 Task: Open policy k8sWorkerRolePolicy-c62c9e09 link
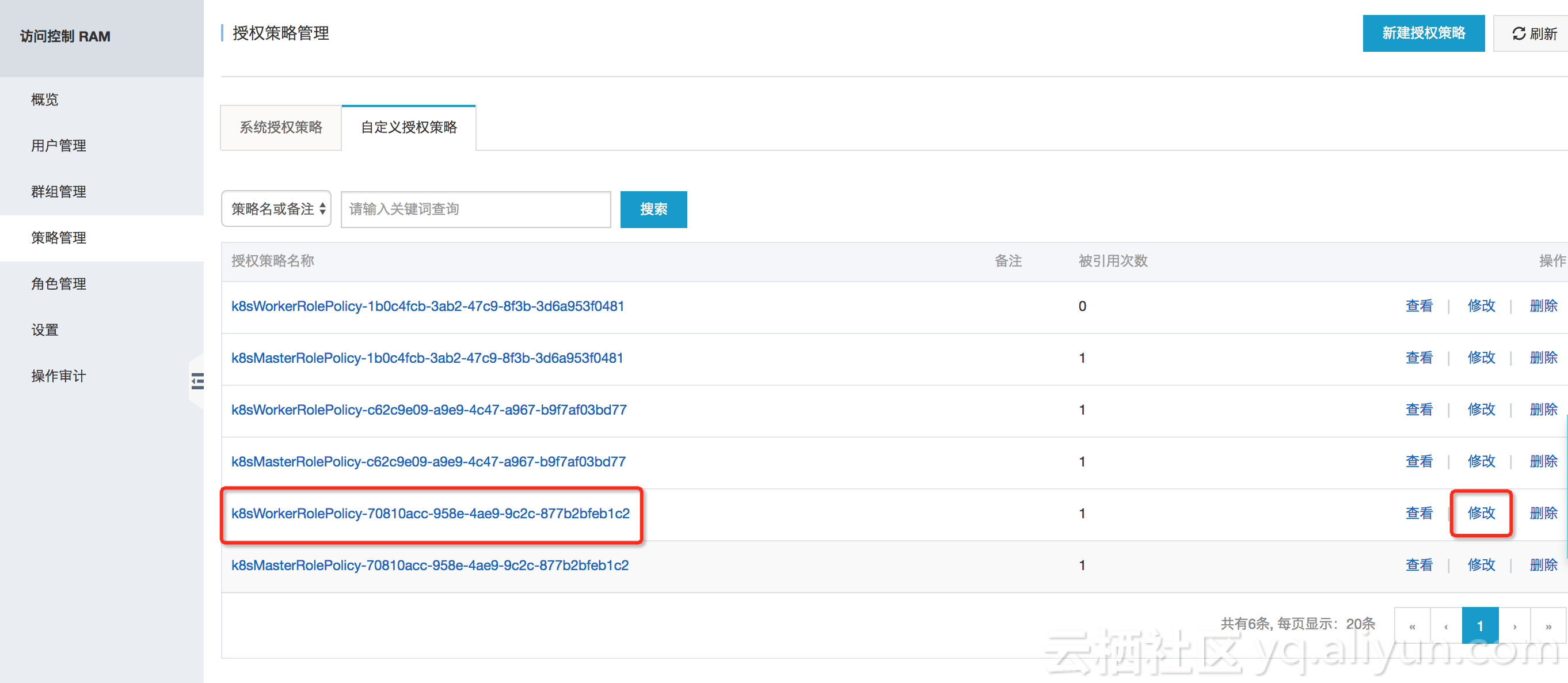pyautogui.click(x=428, y=409)
